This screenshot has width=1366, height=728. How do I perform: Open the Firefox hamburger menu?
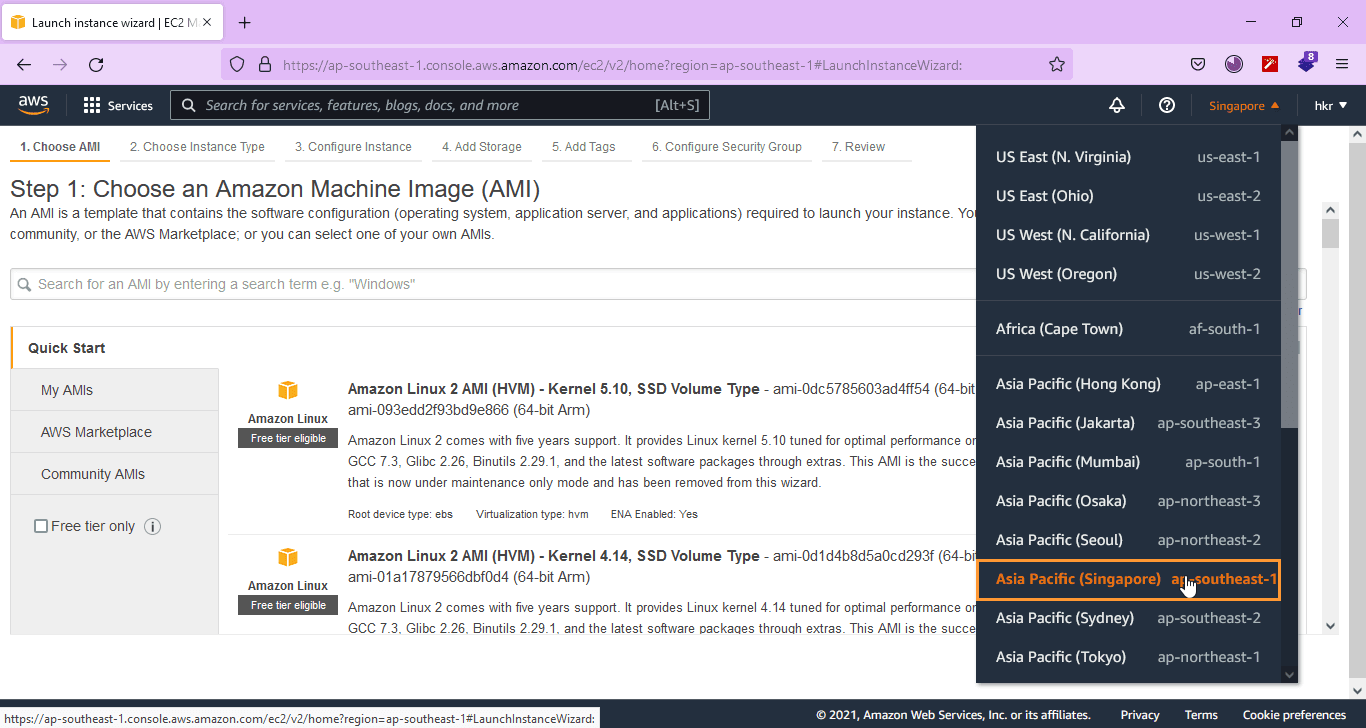click(1342, 64)
